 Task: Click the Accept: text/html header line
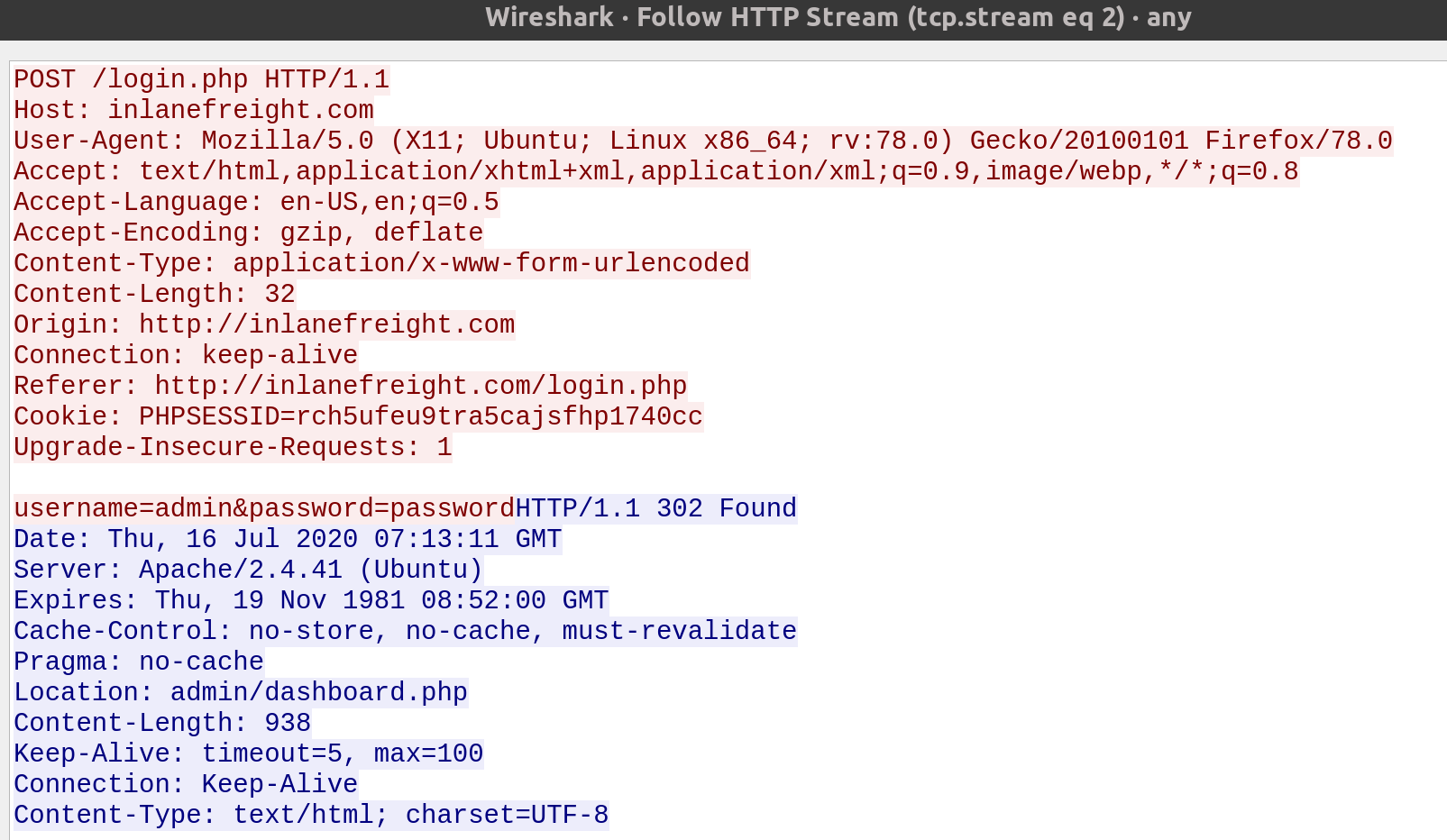[655, 171]
